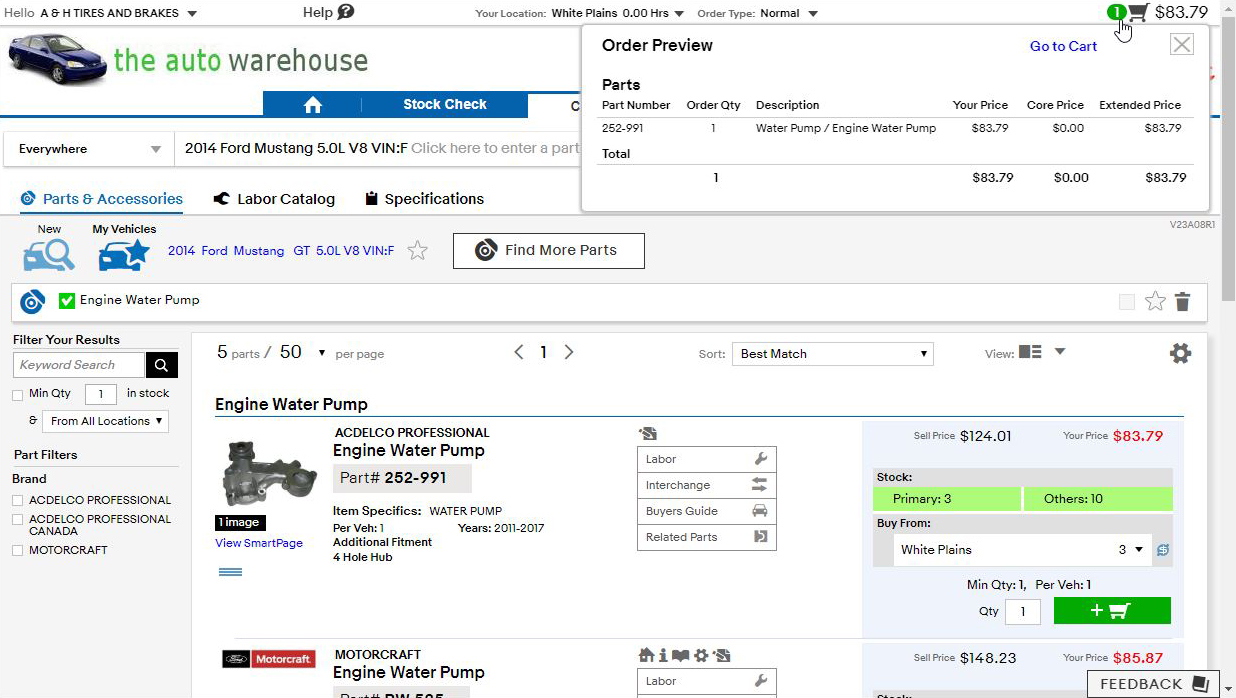The width and height of the screenshot is (1236, 698).
Task: Check the MOTORCRAFT brand filter
Action: pos(18,550)
